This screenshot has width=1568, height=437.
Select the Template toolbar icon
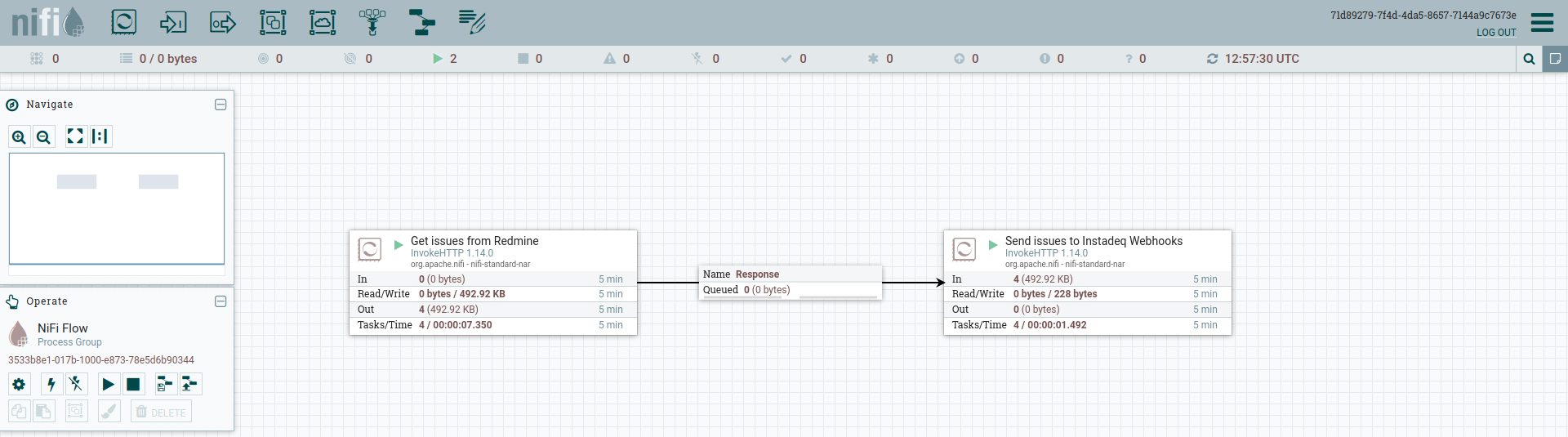[422, 22]
